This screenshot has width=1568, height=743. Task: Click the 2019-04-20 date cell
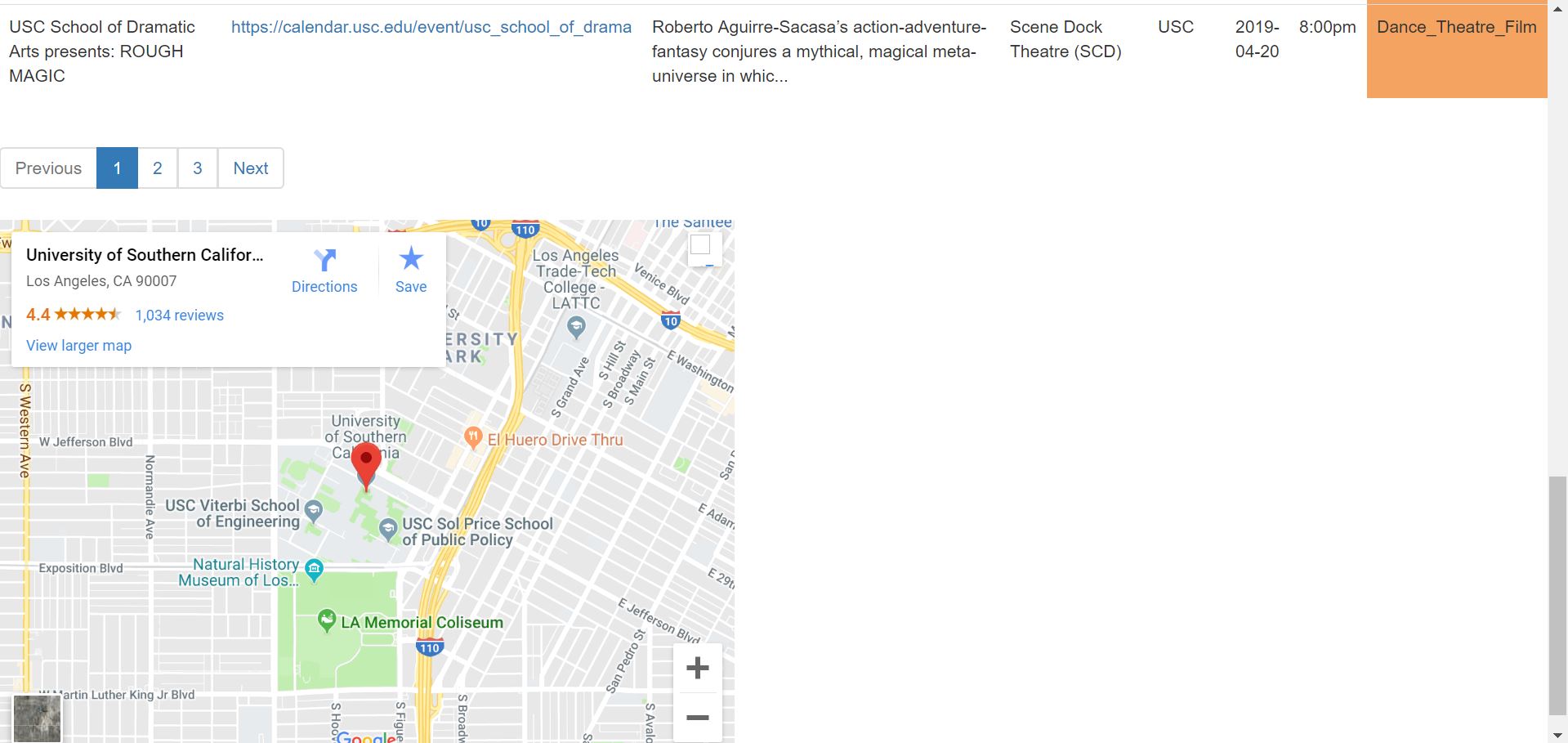pos(1258,39)
